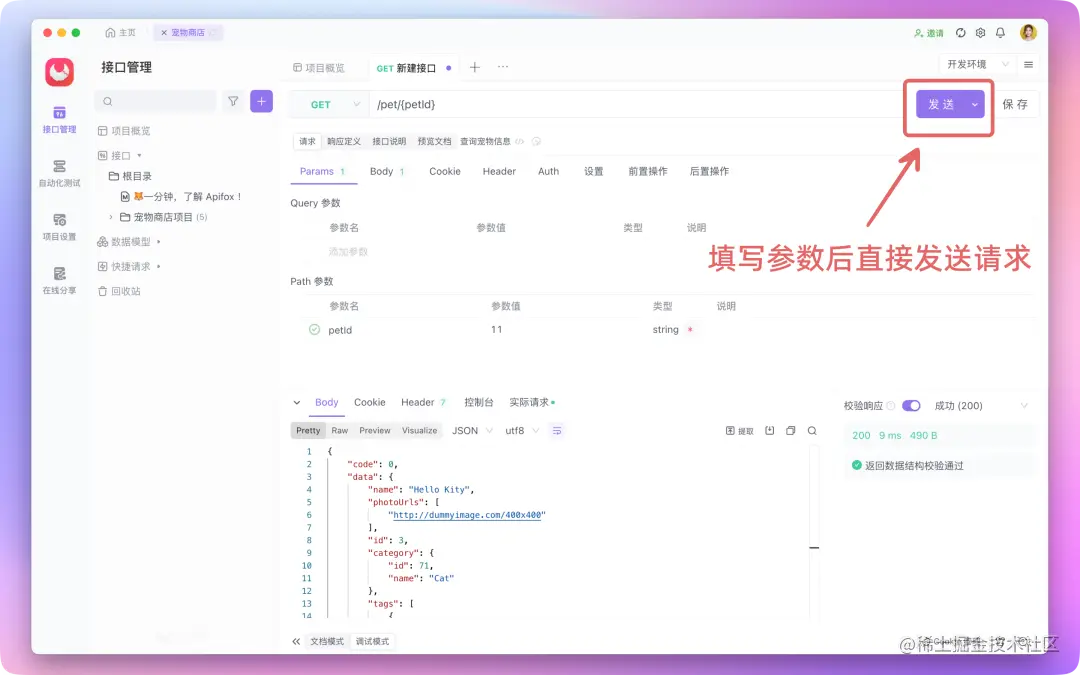This screenshot has width=1080, height=675.
Task: Open 项目设置 from the left sidebar
Action: (x=60, y=228)
